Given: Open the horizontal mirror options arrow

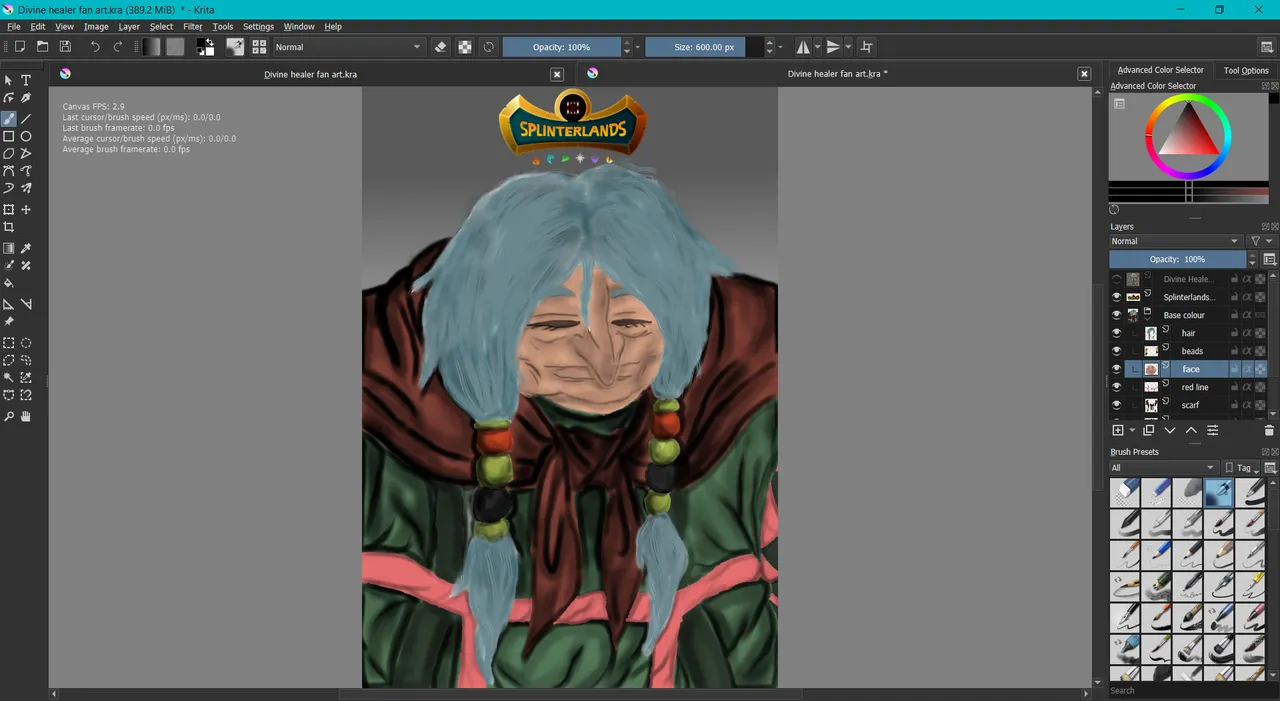Looking at the screenshot, I should click(x=817, y=47).
